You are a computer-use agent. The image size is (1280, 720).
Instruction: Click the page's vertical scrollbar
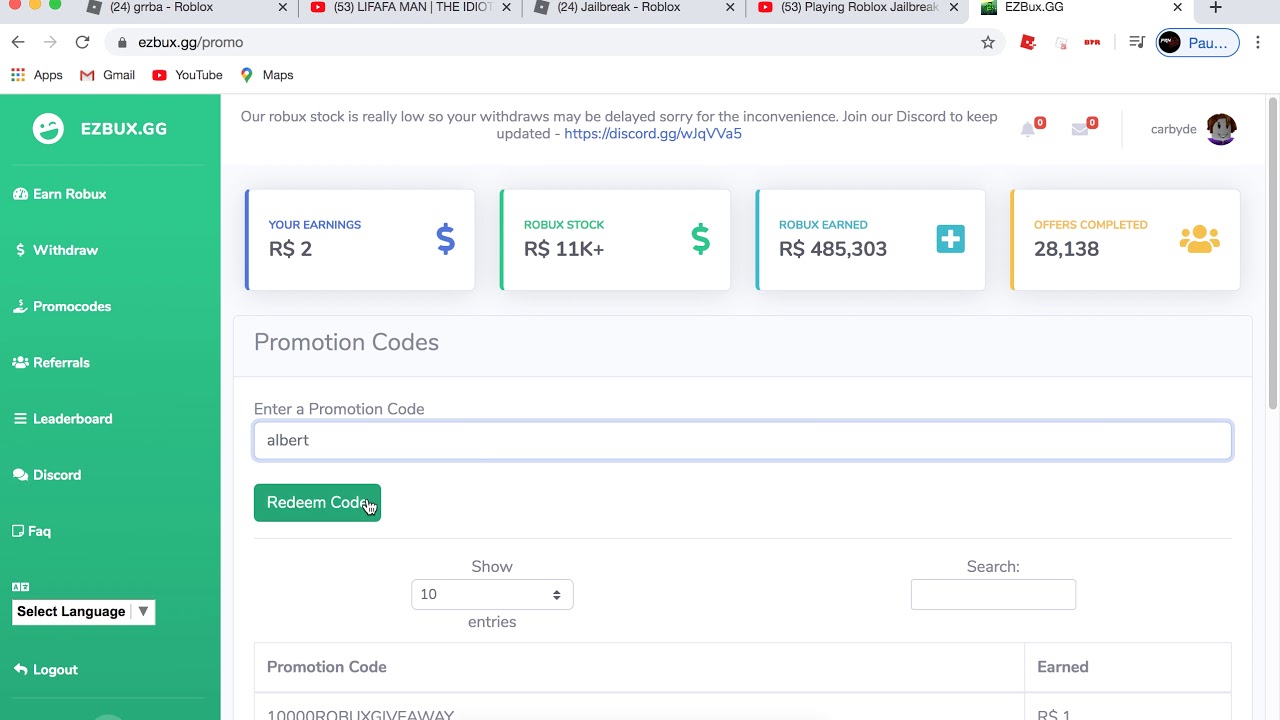click(x=1273, y=250)
